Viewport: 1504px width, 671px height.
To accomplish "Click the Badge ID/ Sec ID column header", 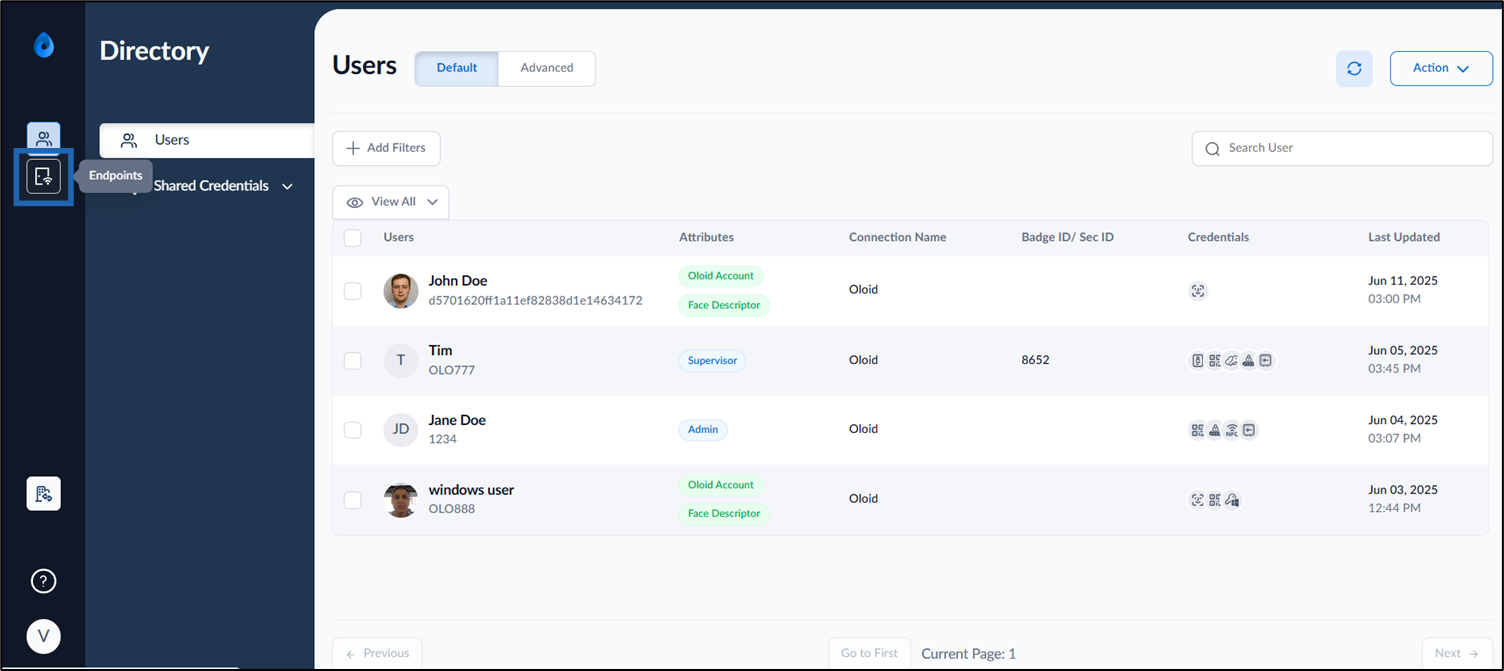I will click(1067, 238).
